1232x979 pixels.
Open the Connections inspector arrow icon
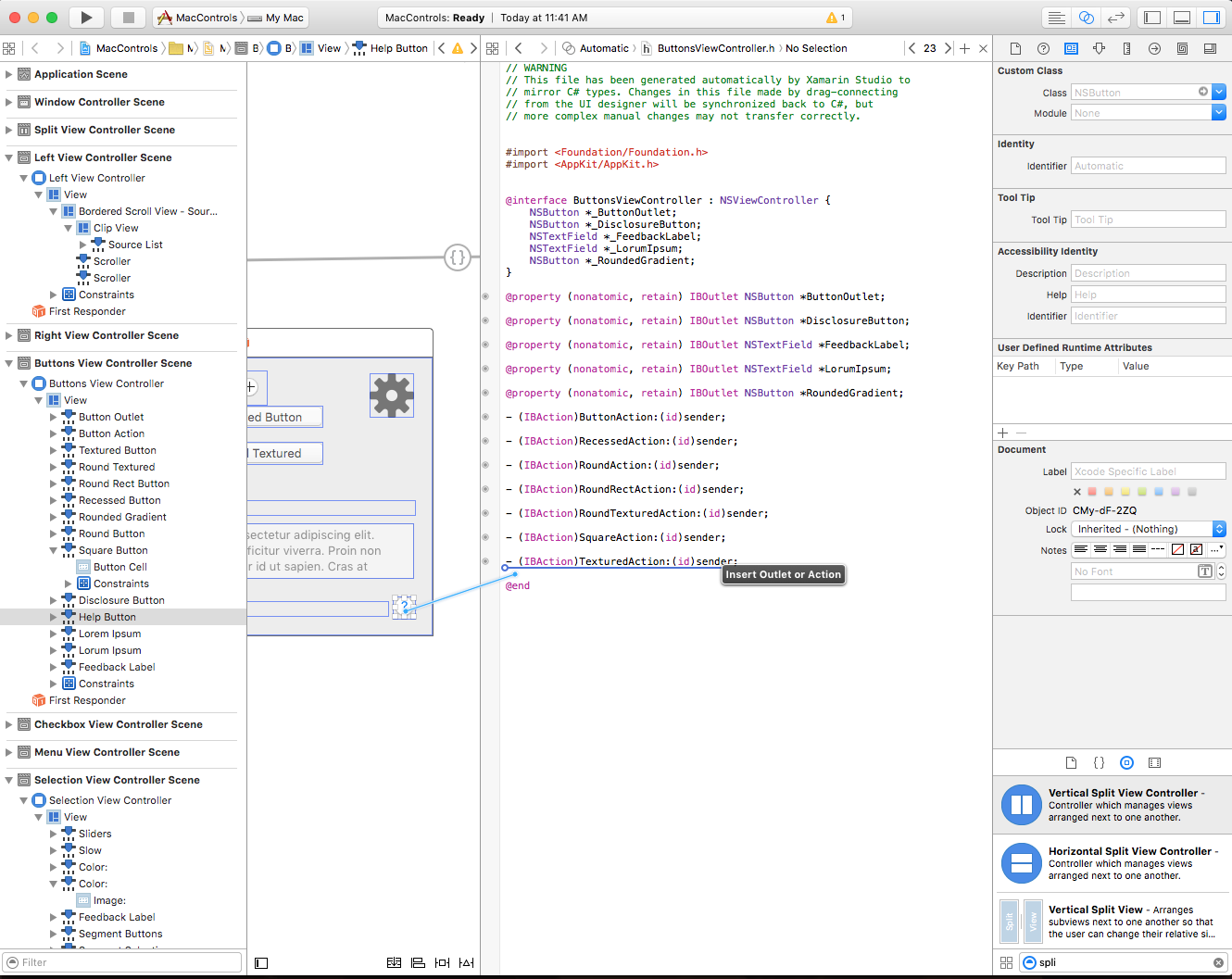[x=1154, y=48]
